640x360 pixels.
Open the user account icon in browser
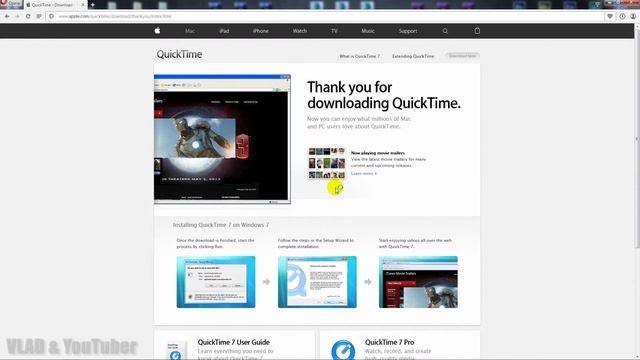(633, 16)
